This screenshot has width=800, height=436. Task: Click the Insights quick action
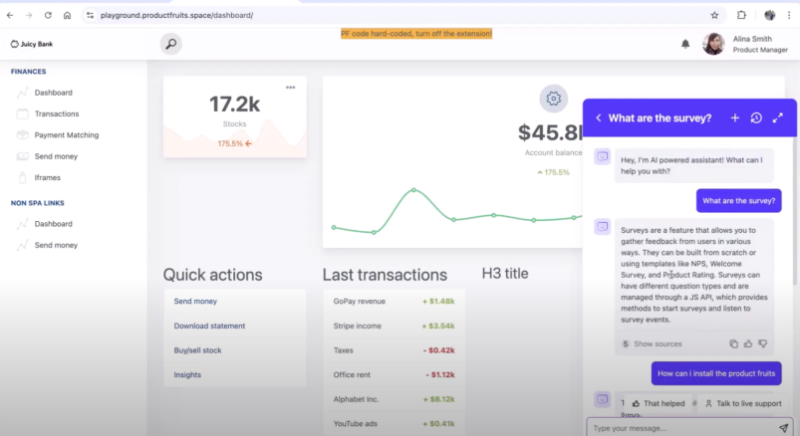[x=187, y=375]
